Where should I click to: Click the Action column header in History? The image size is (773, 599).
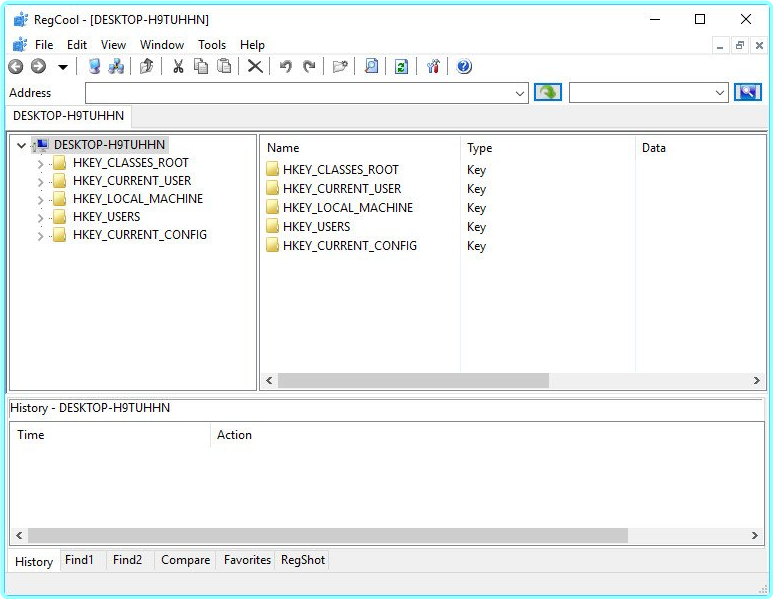point(487,435)
